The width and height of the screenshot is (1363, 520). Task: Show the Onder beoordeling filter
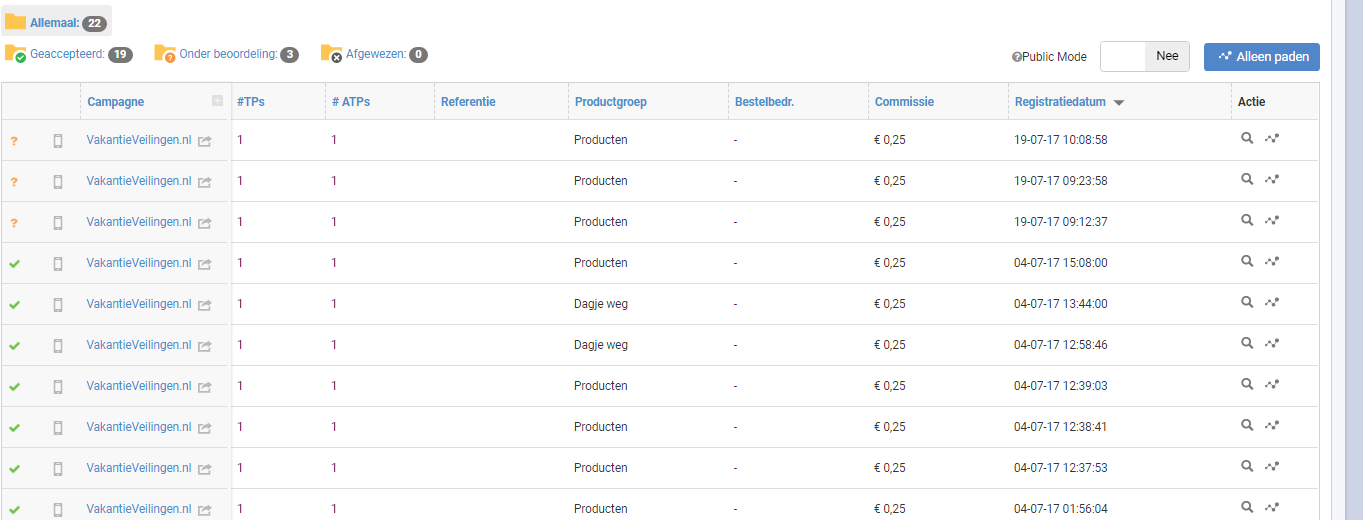click(x=226, y=54)
